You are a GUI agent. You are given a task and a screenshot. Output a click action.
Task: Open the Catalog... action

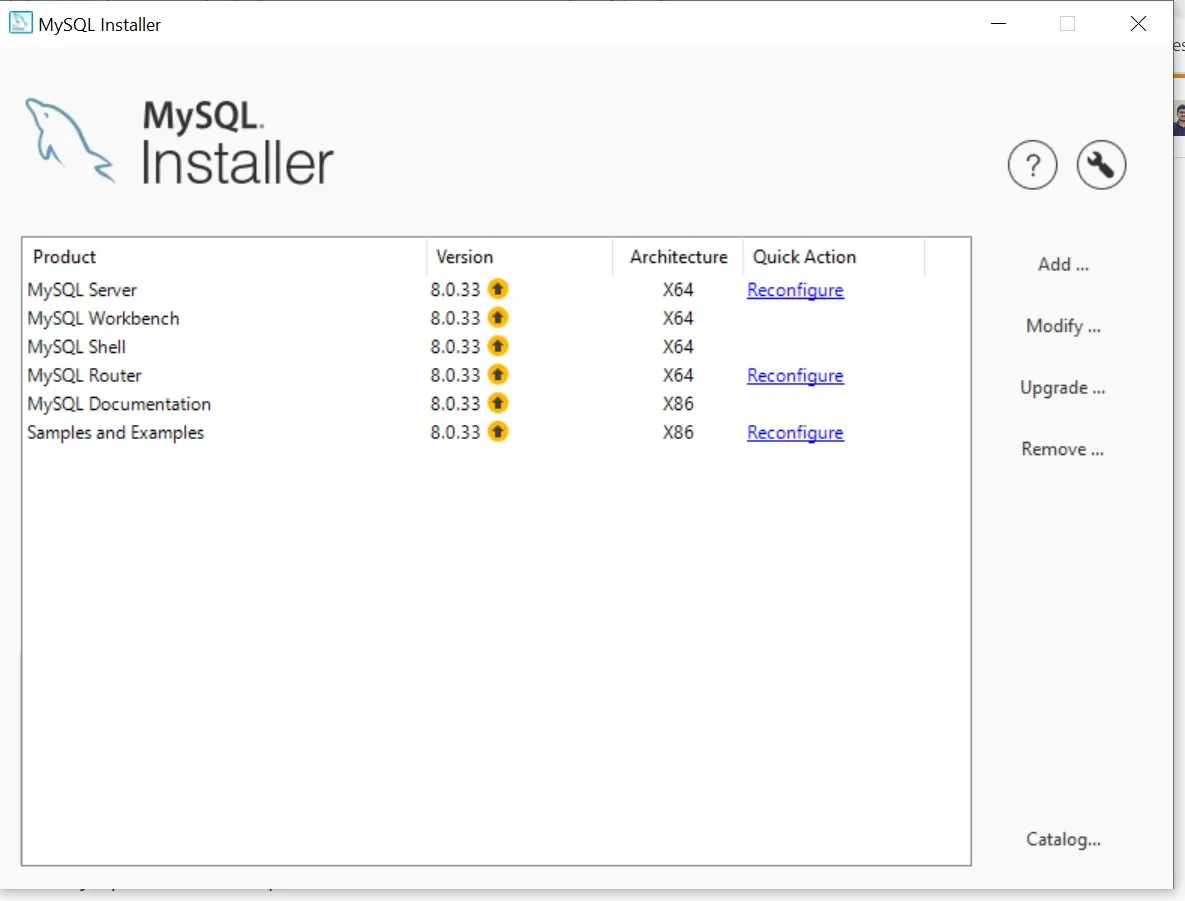pos(1063,839)
